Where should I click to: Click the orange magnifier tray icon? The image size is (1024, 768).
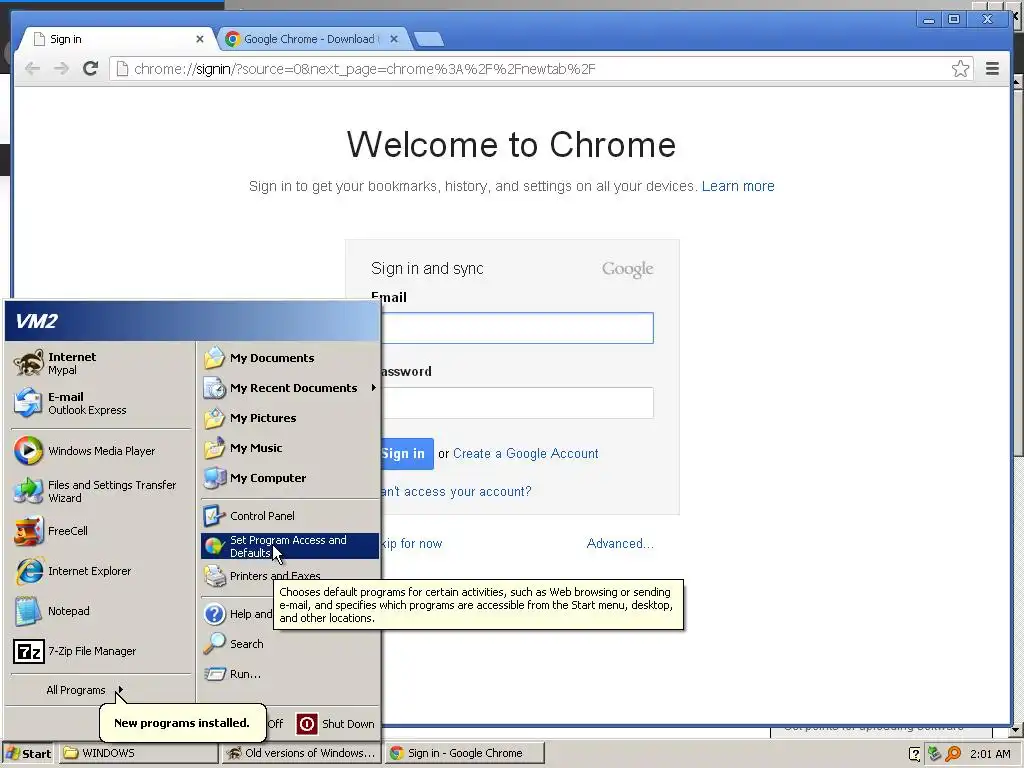(x=953, y=754)
